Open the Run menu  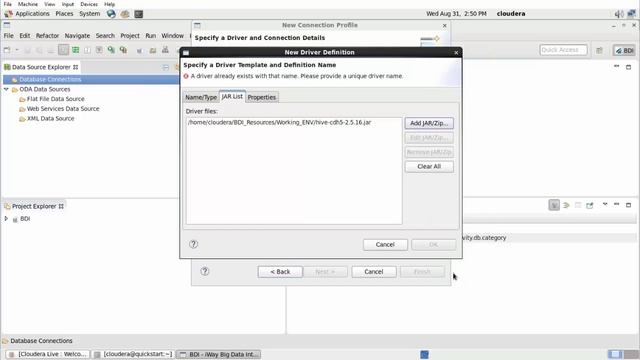click(x=151, y=36)
